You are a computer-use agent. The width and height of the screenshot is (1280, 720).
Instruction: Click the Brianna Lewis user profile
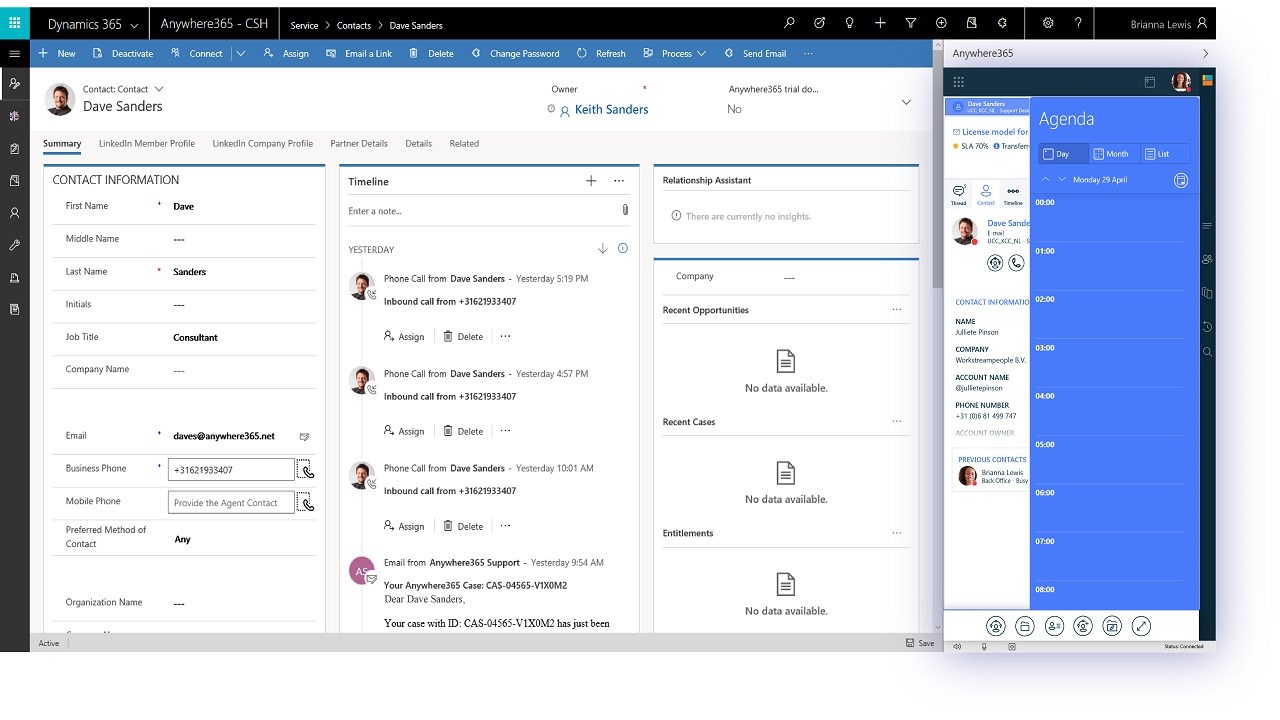(x=1168, y=24)
